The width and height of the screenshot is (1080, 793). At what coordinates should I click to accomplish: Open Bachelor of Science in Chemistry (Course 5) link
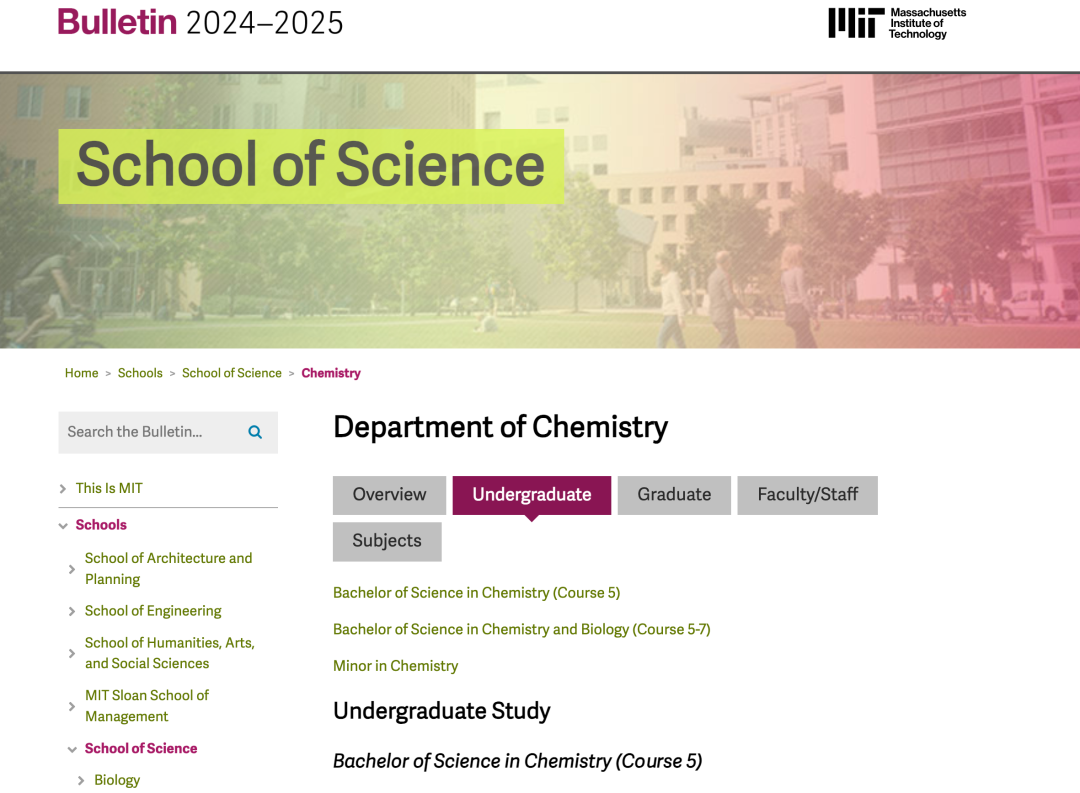tap(477, 593)
